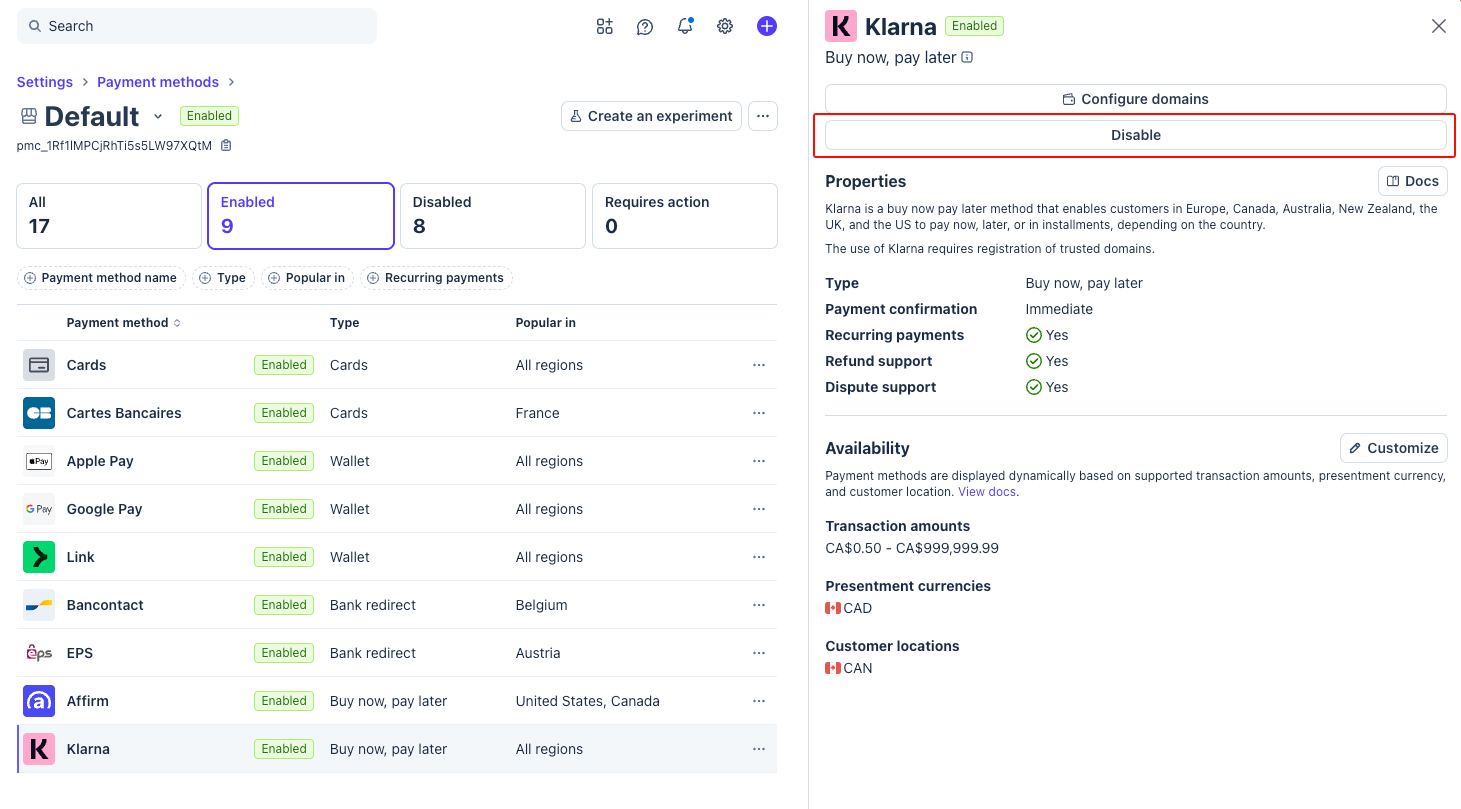Close the Klarna details panel

click(x=1438, y=26)
